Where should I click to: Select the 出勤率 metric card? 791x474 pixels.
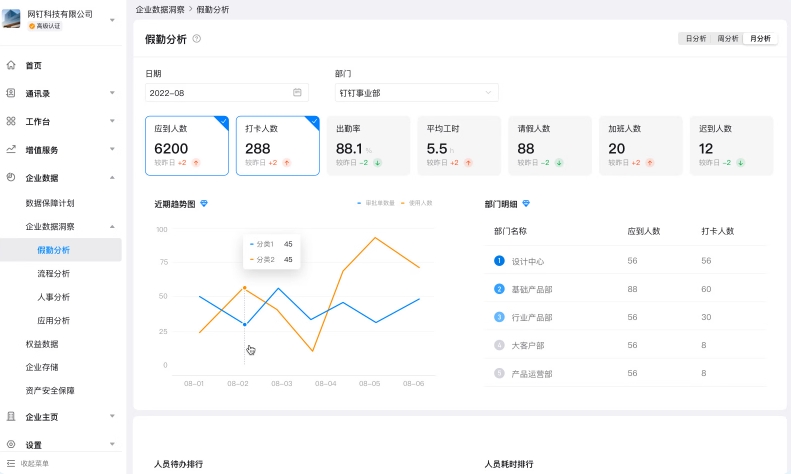[368, 146]
